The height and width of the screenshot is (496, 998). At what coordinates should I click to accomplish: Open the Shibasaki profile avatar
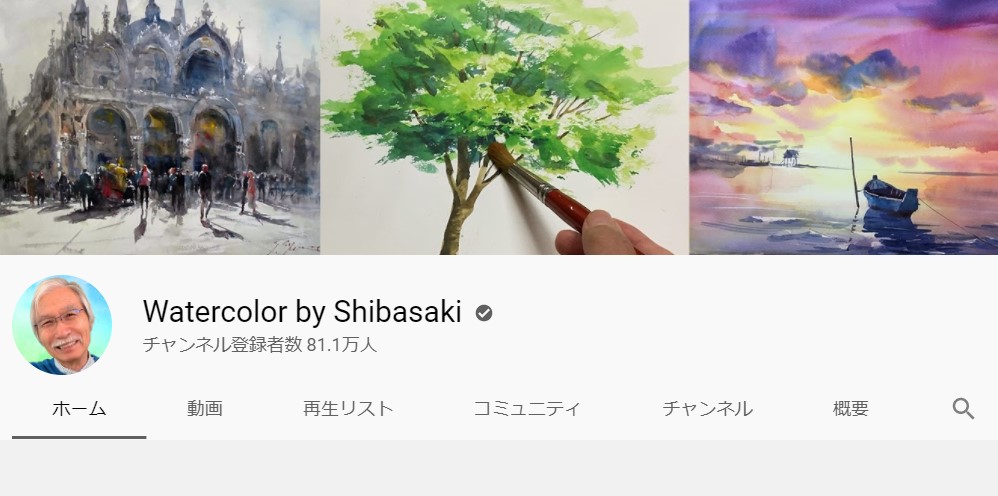[x=62, y=325]
